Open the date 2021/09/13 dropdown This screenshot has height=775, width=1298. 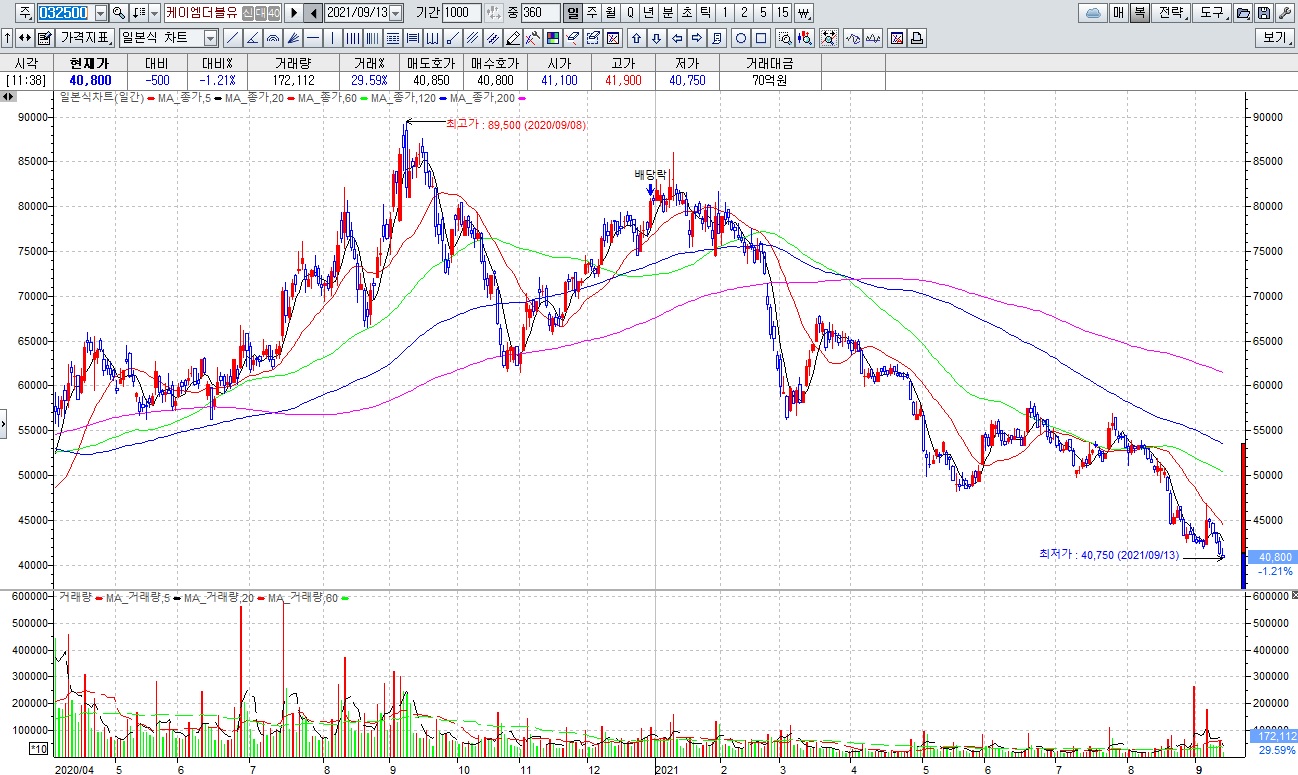395,13
